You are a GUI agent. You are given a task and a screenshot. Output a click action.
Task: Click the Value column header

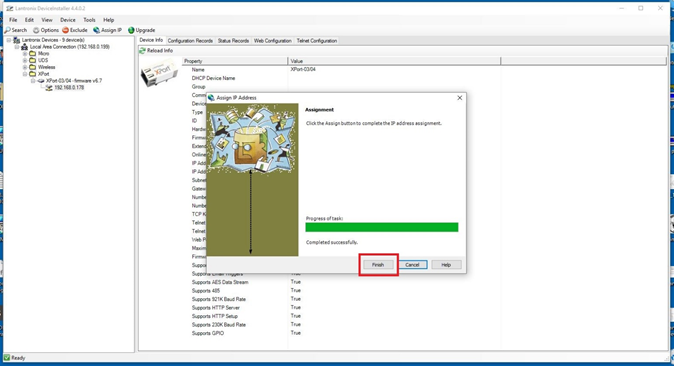point(394,61)
